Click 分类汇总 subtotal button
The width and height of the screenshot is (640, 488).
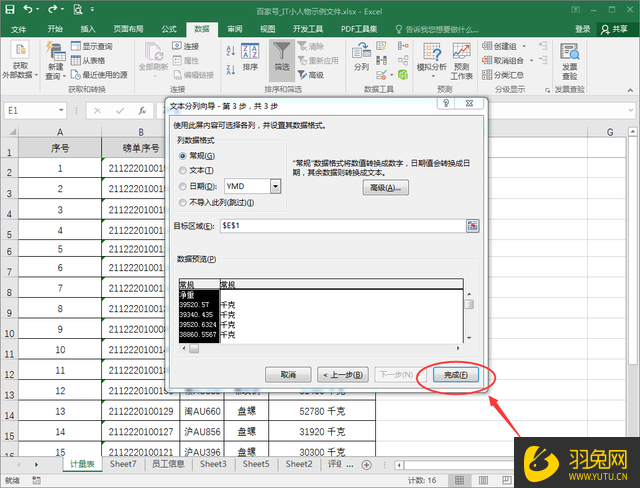point(503,75)
